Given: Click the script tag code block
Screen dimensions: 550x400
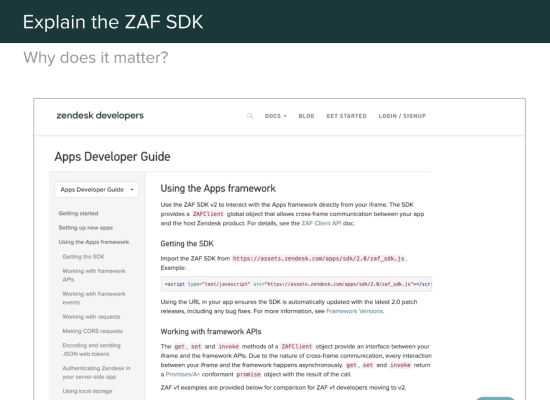Looking at the screenshot, I should pyautogui.click(x=296, y=284).
